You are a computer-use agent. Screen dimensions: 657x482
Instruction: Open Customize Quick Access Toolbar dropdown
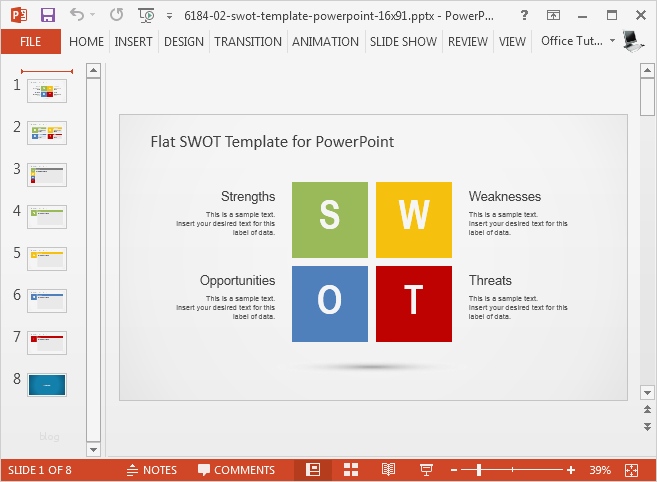(169, 16)
